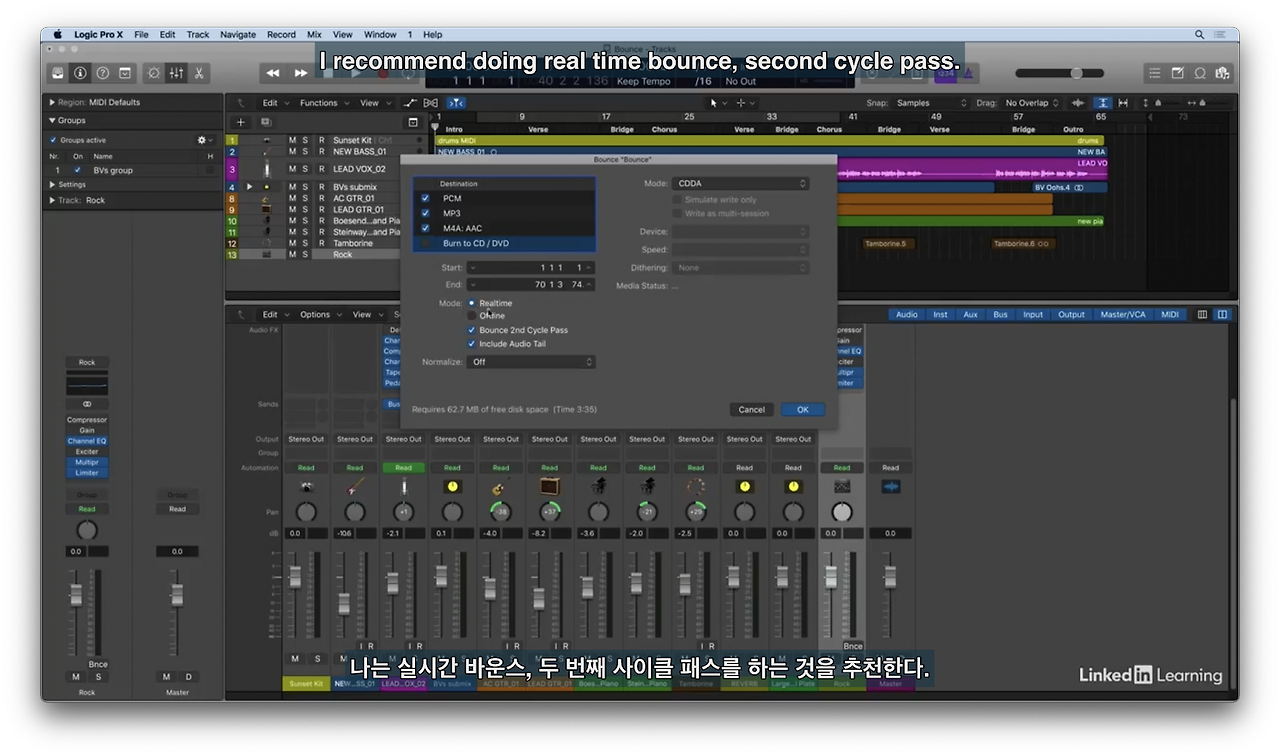Select Offline bounce mode

(472, 316)
